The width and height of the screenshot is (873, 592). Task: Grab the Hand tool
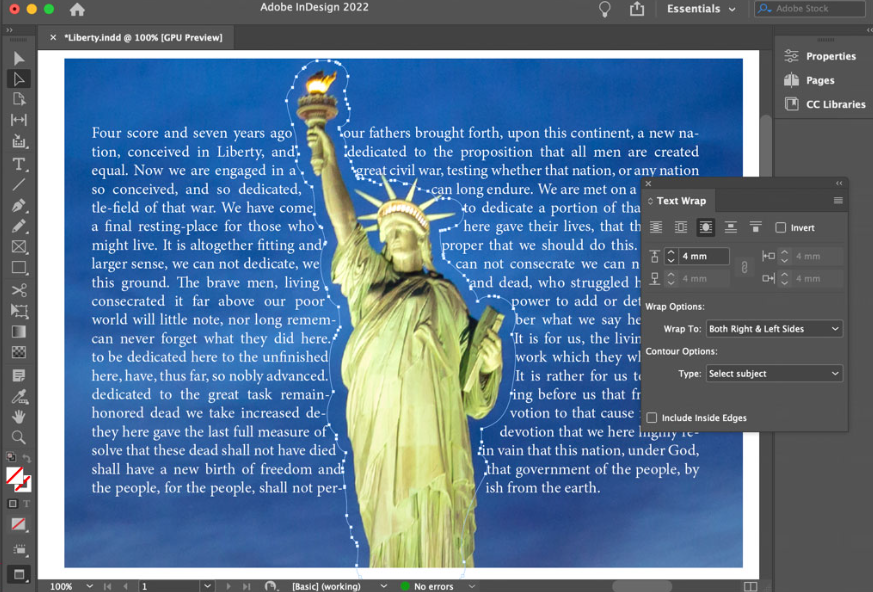18,417
